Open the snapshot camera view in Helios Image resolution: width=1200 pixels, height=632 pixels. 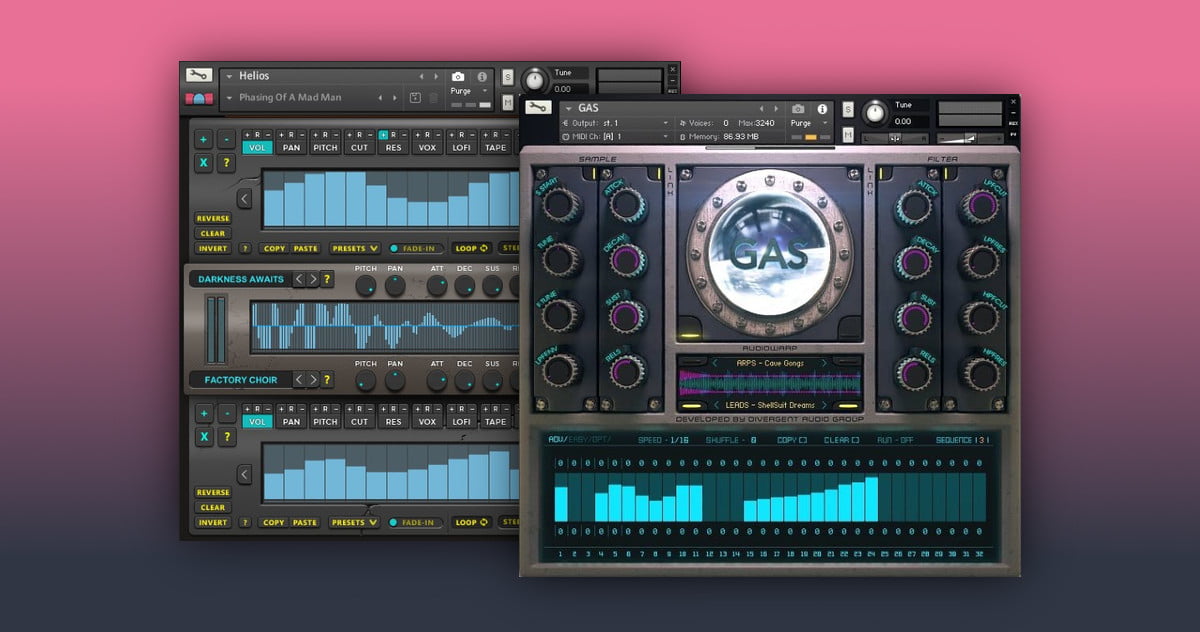click(x=457, y=76)
